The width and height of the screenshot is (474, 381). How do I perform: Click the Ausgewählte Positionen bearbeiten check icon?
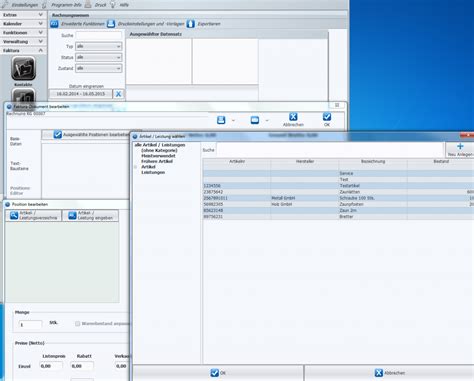point(58,134)
